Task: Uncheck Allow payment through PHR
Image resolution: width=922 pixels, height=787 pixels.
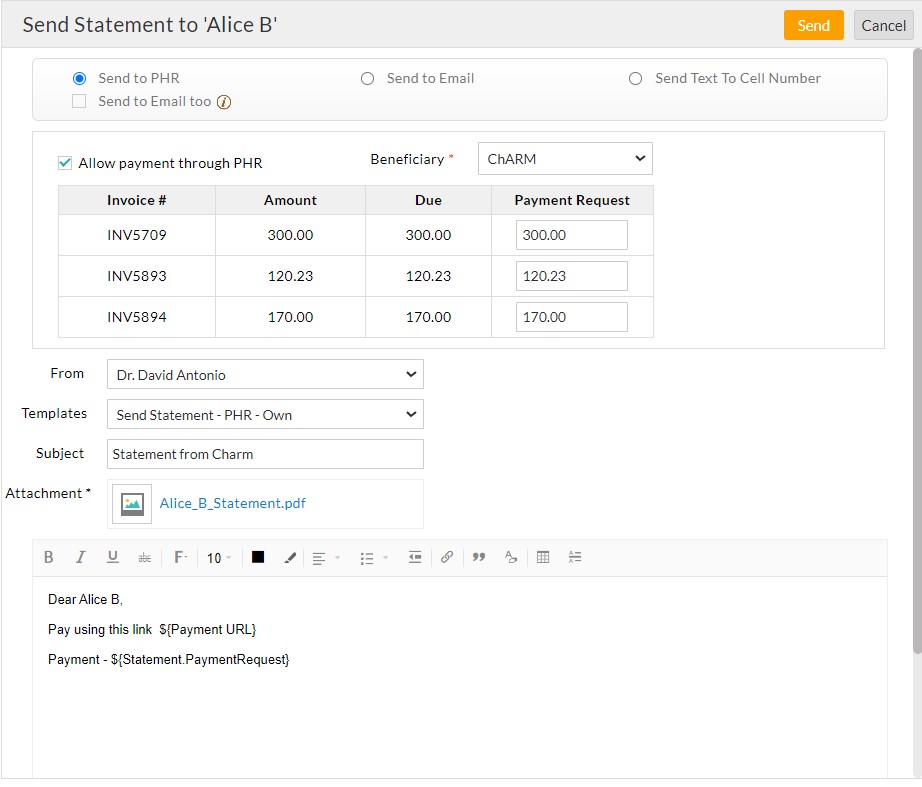Action: (x=65, y=163)
